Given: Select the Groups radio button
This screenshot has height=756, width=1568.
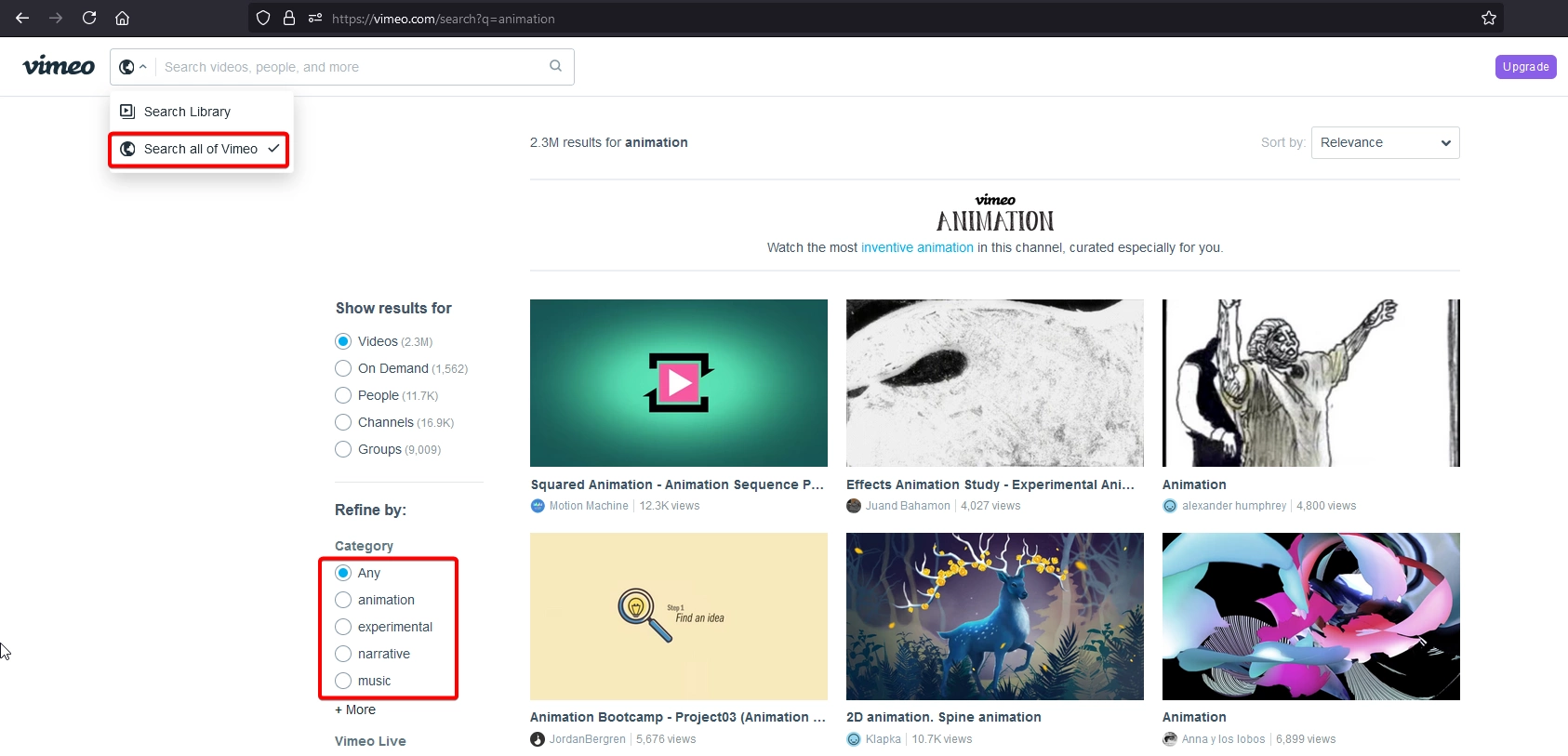Looking at the screenshot, I should (343, 449).
